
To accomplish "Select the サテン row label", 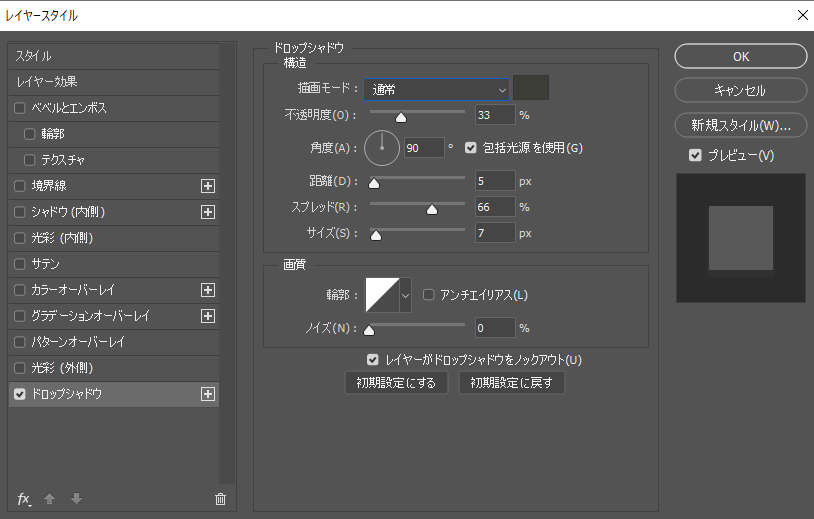I will [46, 264].
